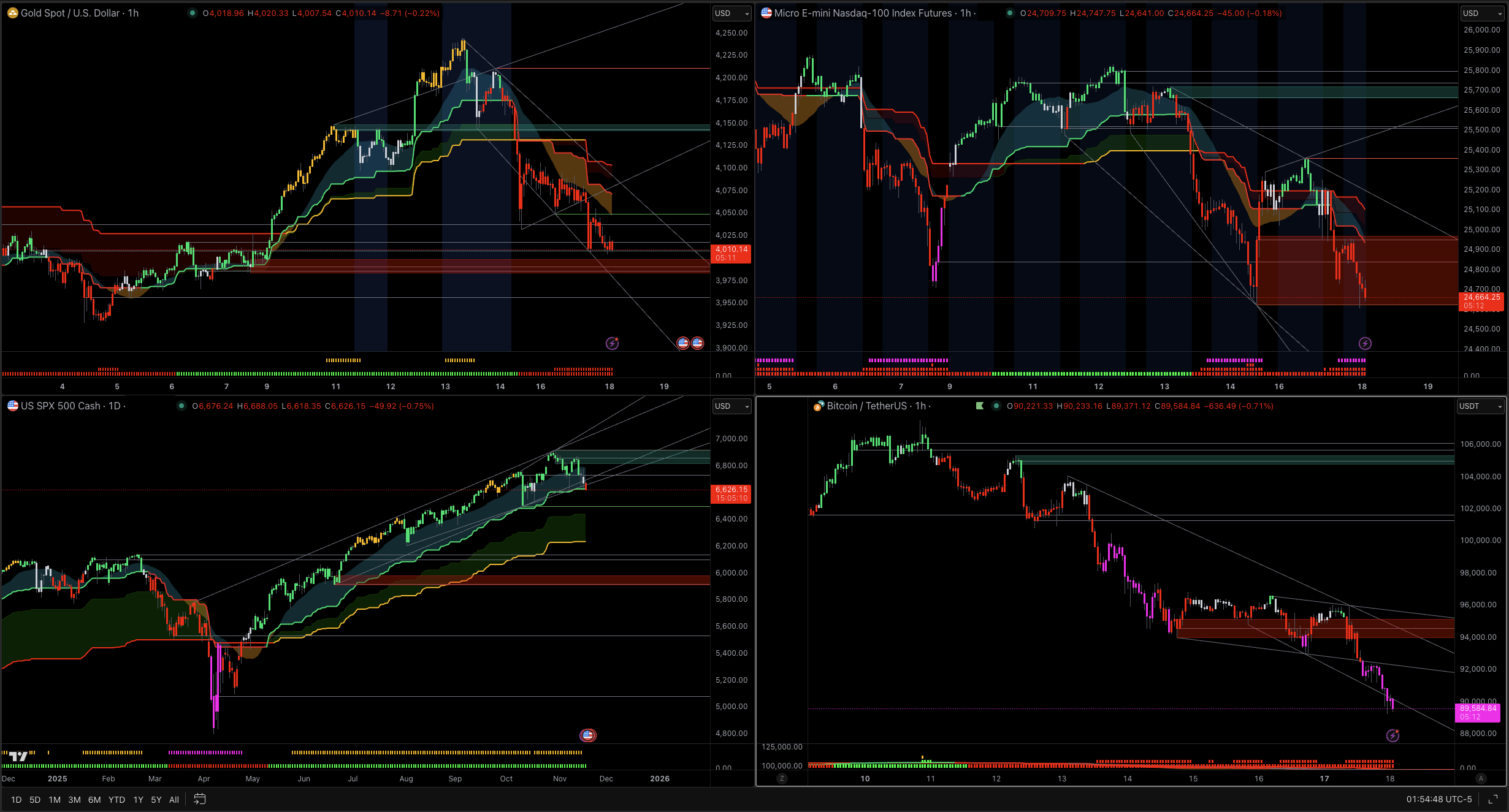Open the USD currency dropdown on the Gold chart
This screenshot has height=812, width=1509.
(x=732, y=13)
